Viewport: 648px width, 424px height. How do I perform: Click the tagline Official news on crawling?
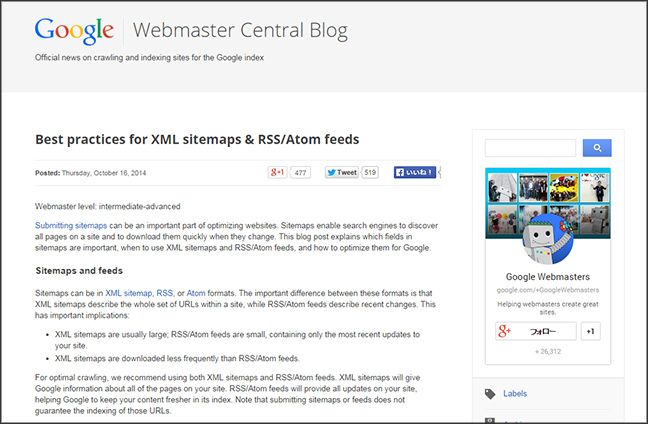(149, 57)
